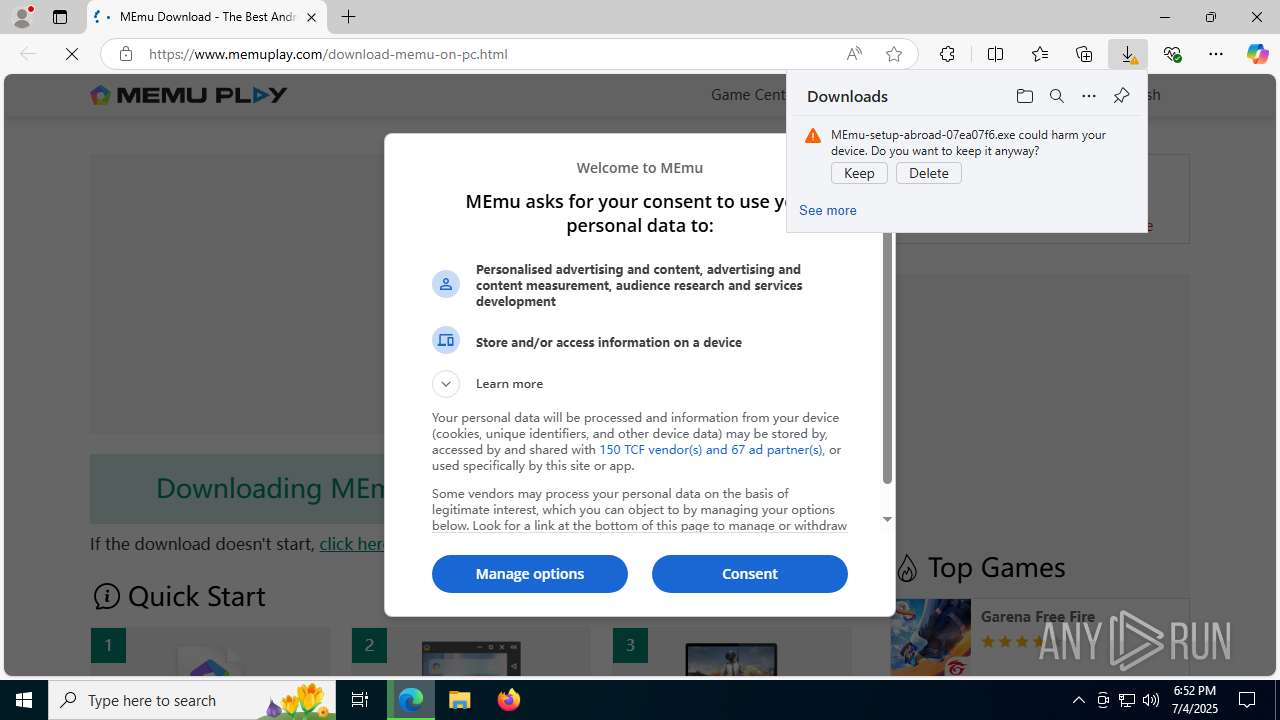The height and width of the screenshot is (720, 1280).
Task: Open the Favorites list icon
Action: 1040,54
